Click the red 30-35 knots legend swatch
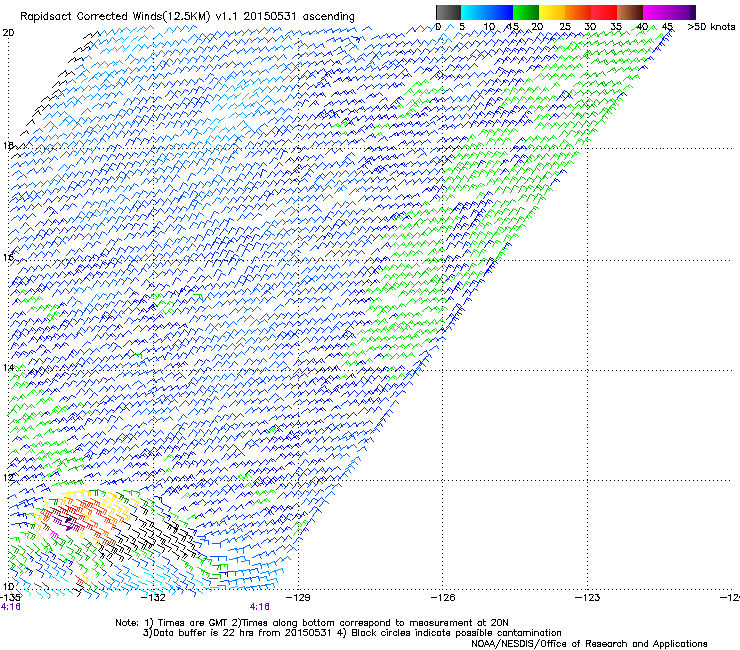The height and width of the screenshot is (650, 740). pos(604,12)
